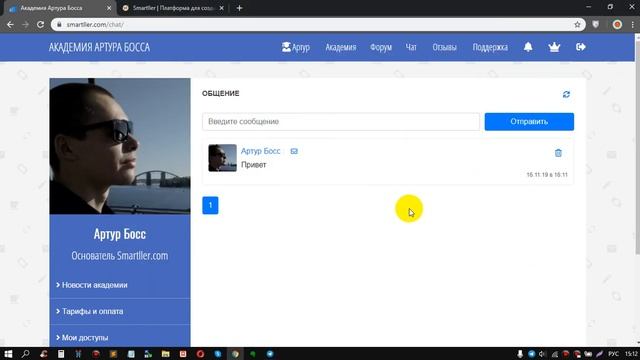Open the Windows Start menu
The image size is (640, 360).
pyautogui.click(x=8, y=354)
